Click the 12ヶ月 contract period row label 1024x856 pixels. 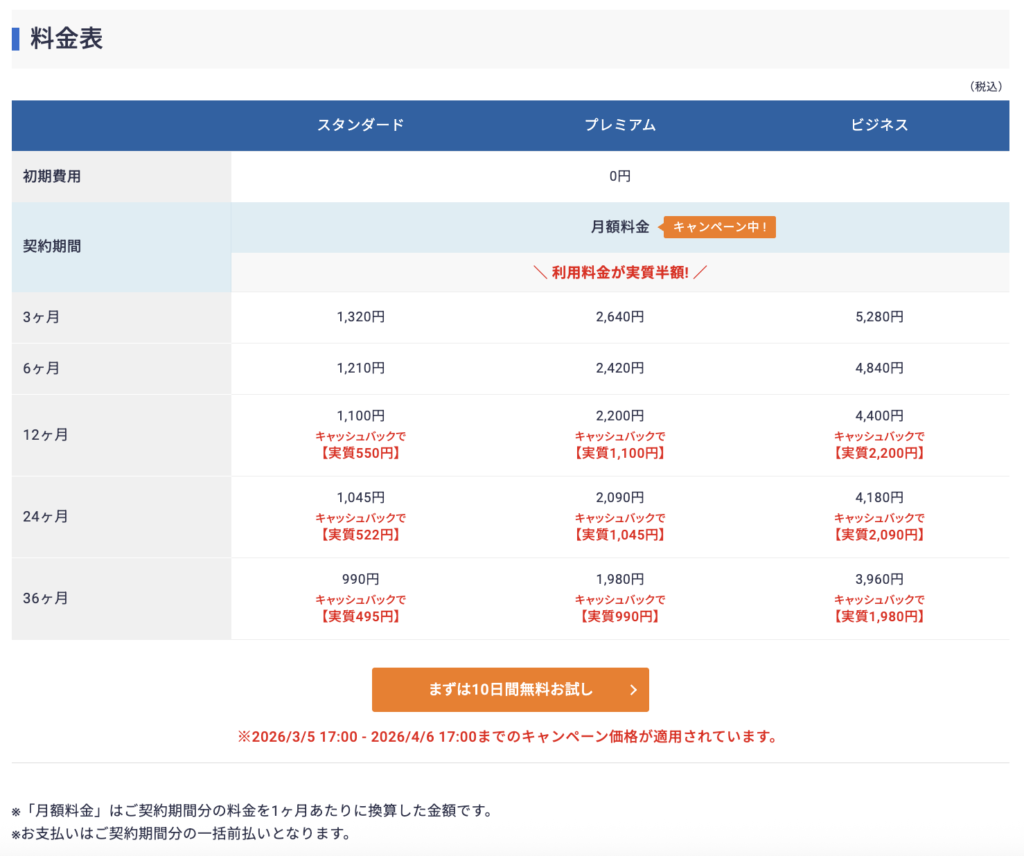pyautogui.click(x=45, y=435)
